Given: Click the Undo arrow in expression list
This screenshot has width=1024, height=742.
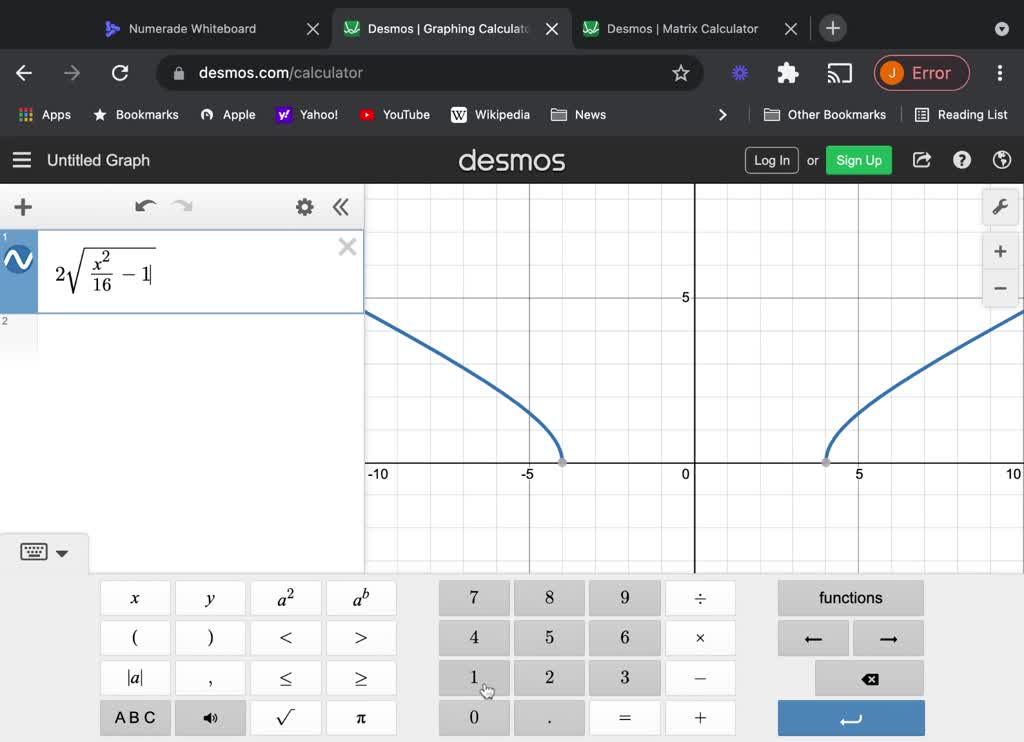Looking at the screenshot, I should pyautogui.click(x=145, y=207).
